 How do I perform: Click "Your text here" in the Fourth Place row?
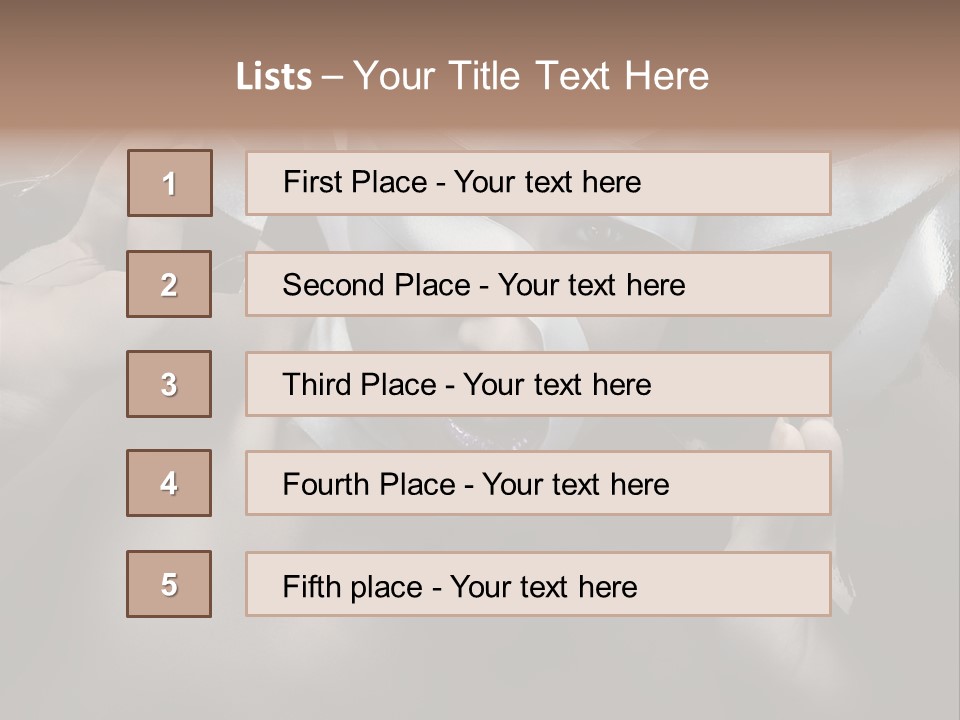[x=576, y=485]
